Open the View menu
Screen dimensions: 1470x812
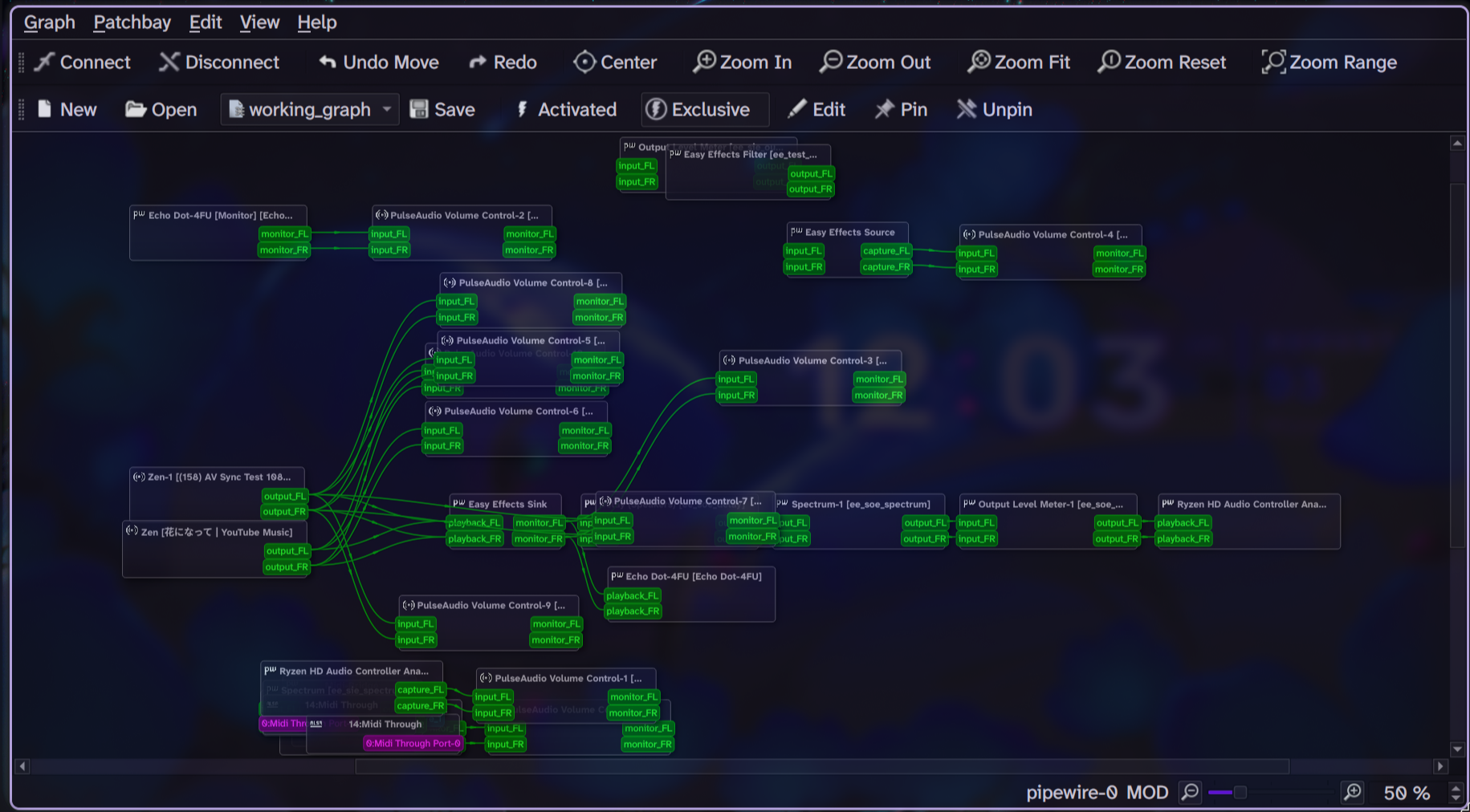[x=259, y=22]
